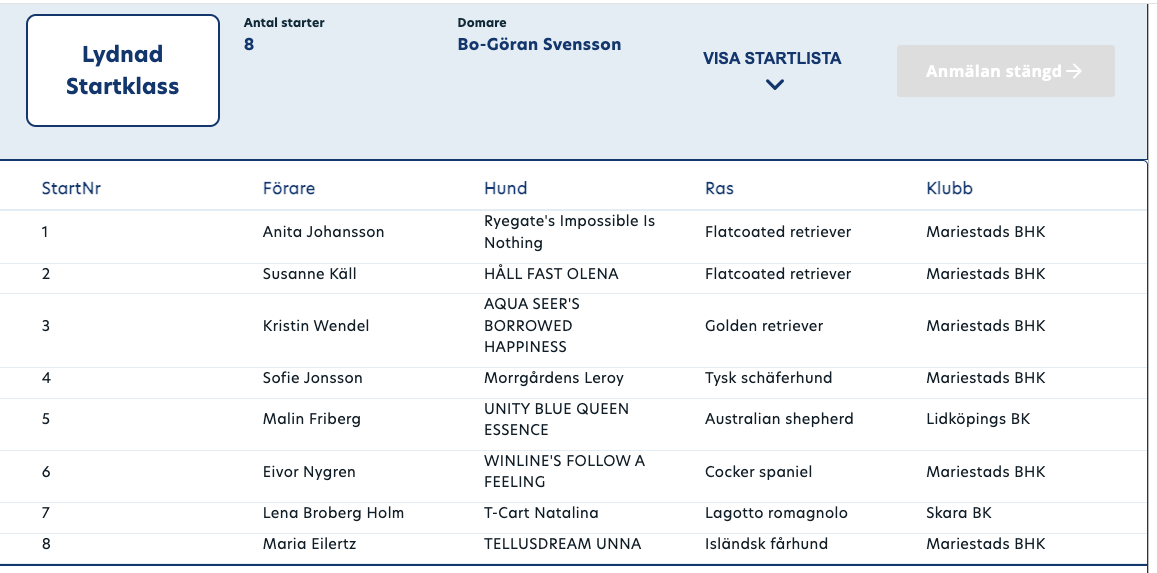Open judge Bo-Göran Svensson link
Viewport: 1157px width, 573px height.
539,44
